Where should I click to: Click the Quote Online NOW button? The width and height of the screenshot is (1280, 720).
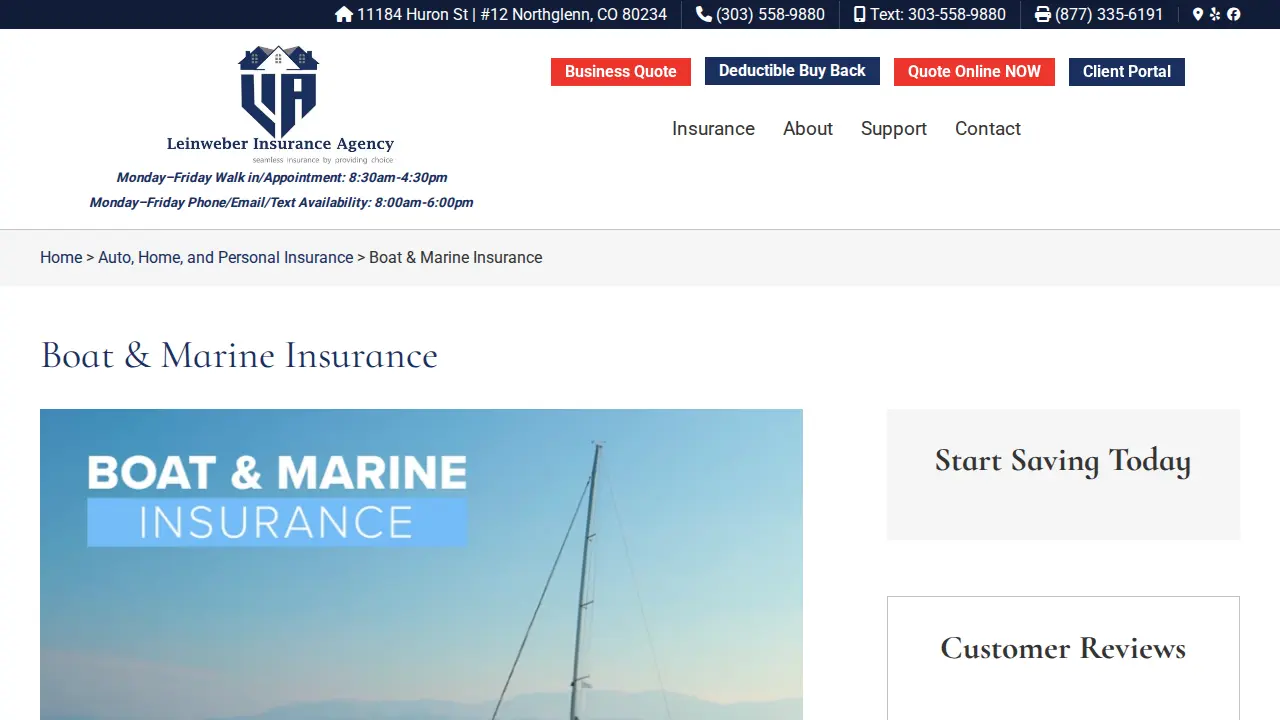[974, 71]
